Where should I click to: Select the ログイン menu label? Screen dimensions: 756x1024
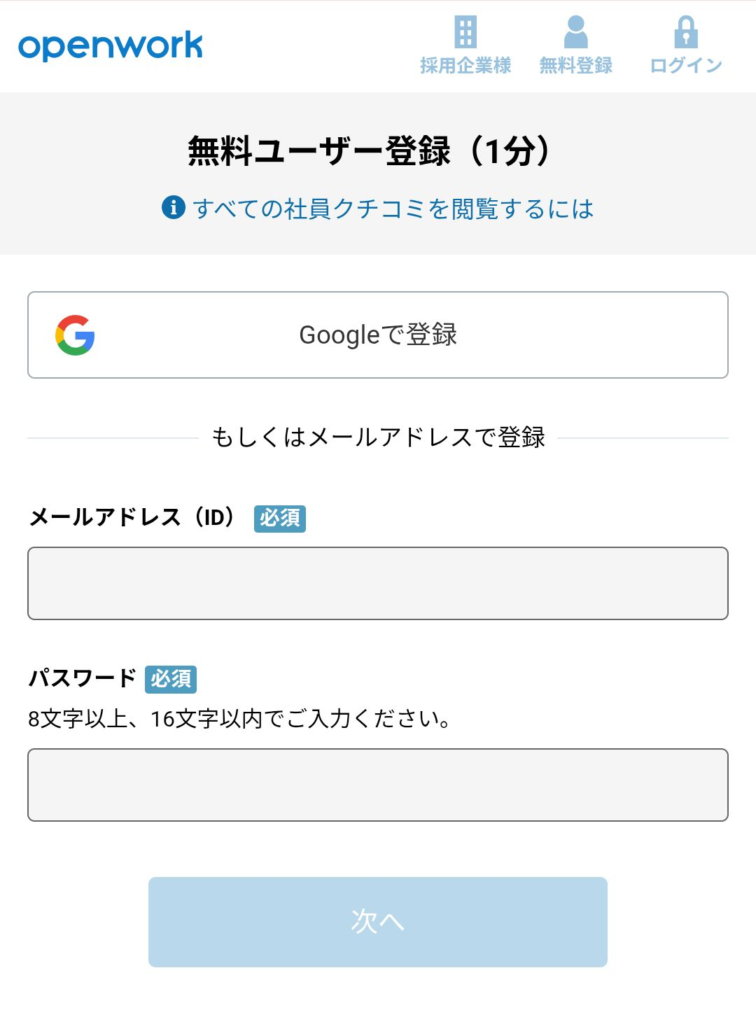pos(686,65)
